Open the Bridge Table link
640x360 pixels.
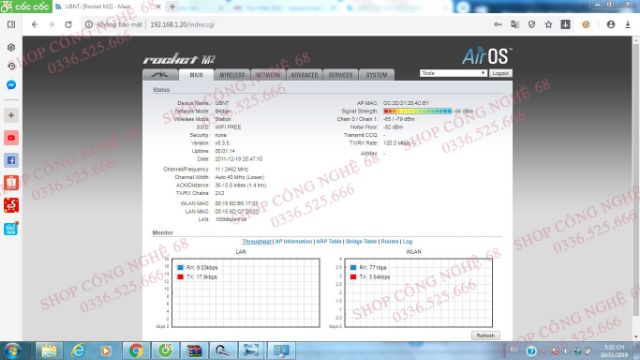pos(361,242)
